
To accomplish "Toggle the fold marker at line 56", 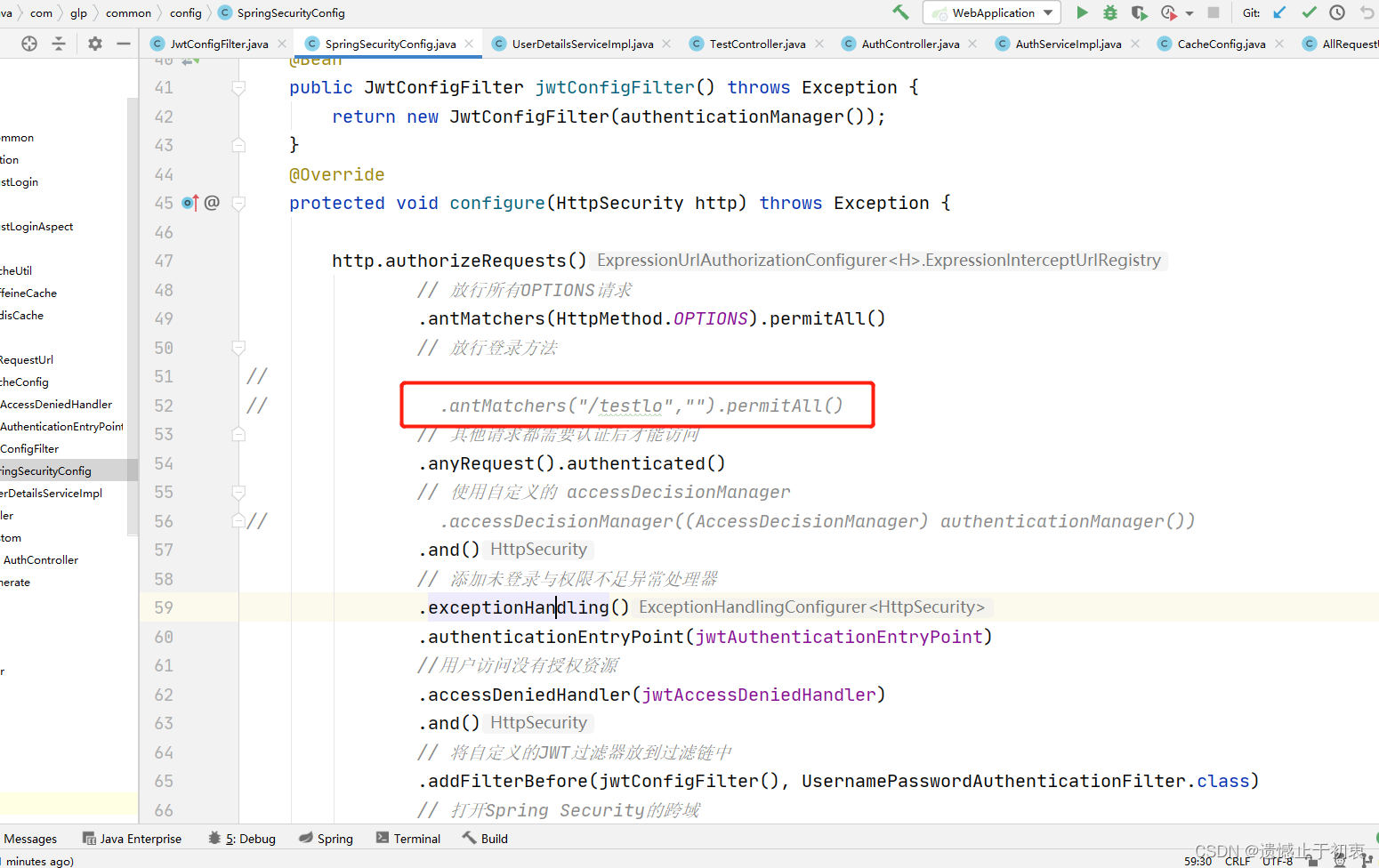I will tap(238, 521).
